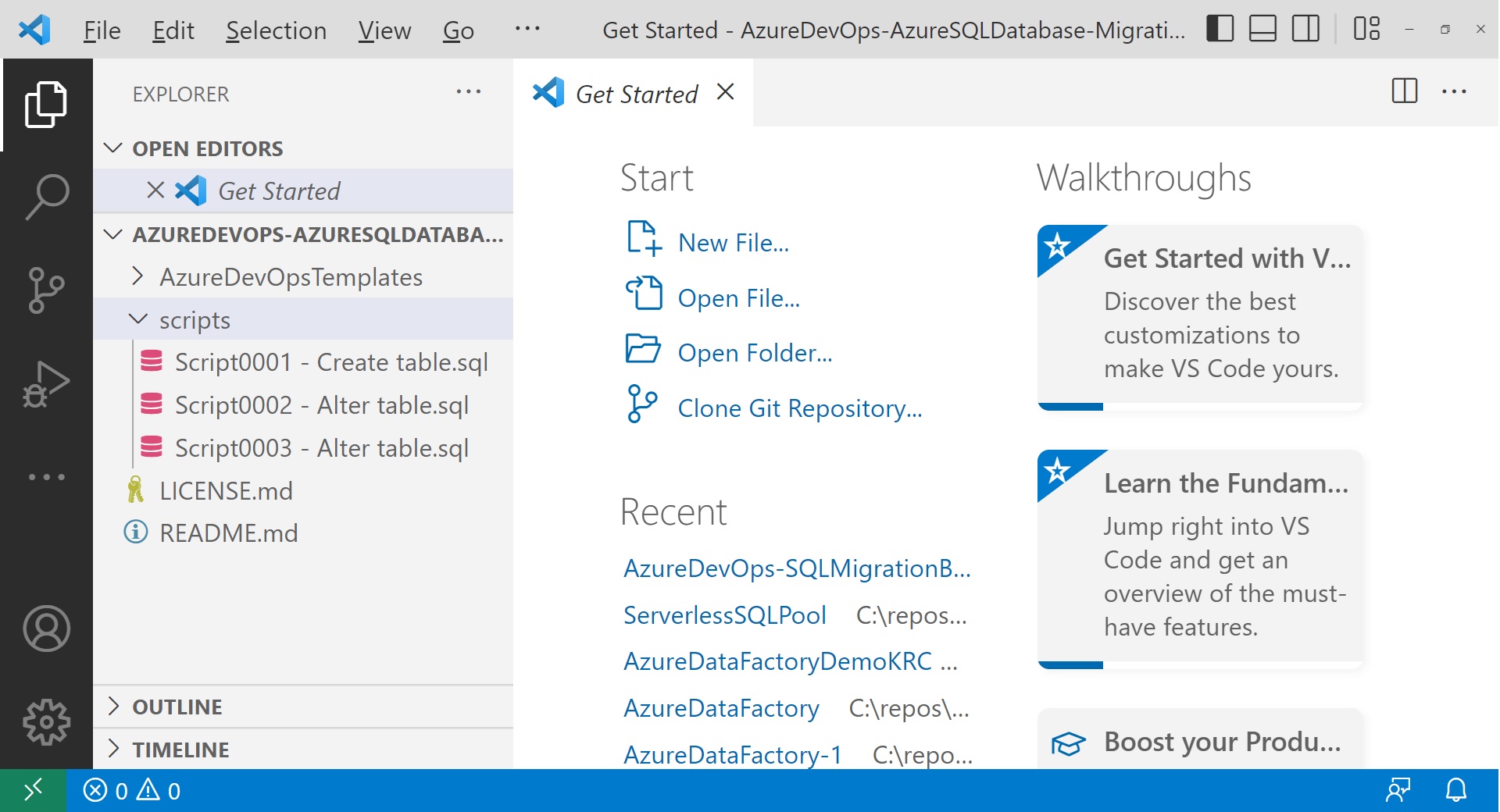Open editor More Actions ellipsis
The height and width of the screenshot is (812, 1500).
(x=1454, y=91)
